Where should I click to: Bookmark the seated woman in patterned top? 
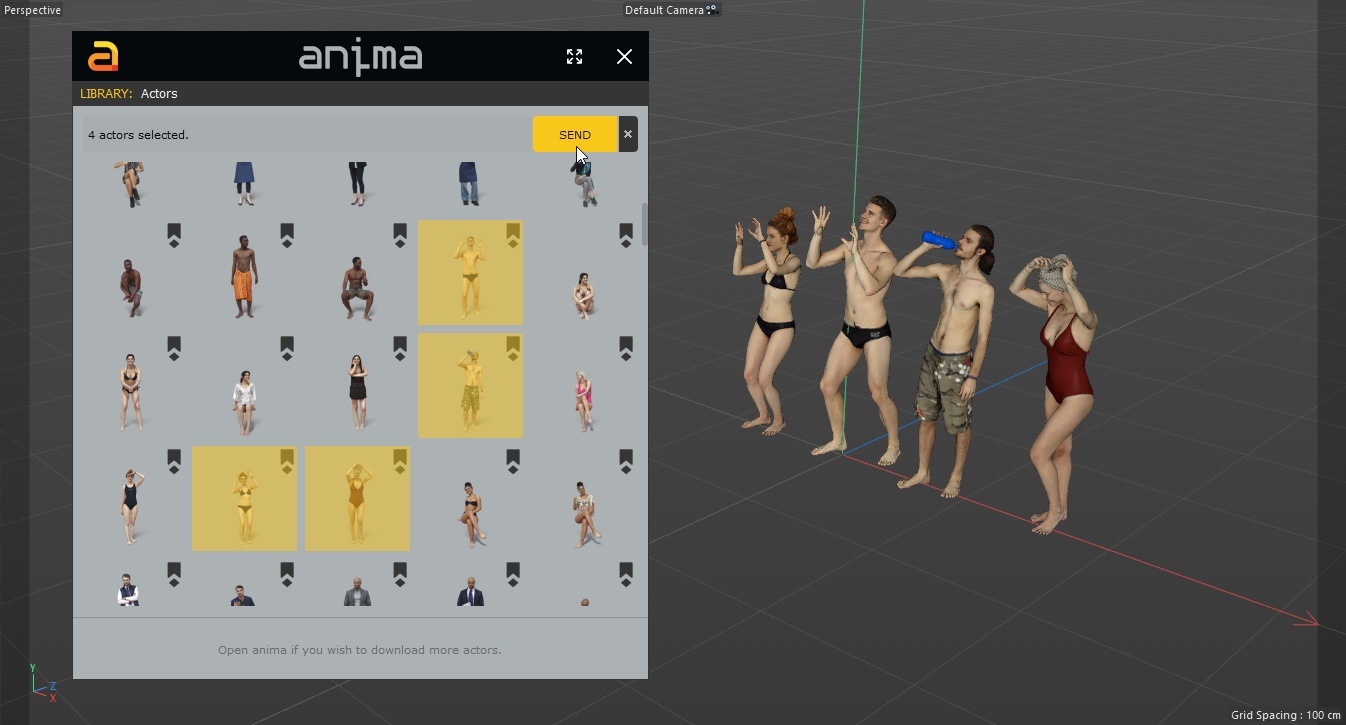625,461
